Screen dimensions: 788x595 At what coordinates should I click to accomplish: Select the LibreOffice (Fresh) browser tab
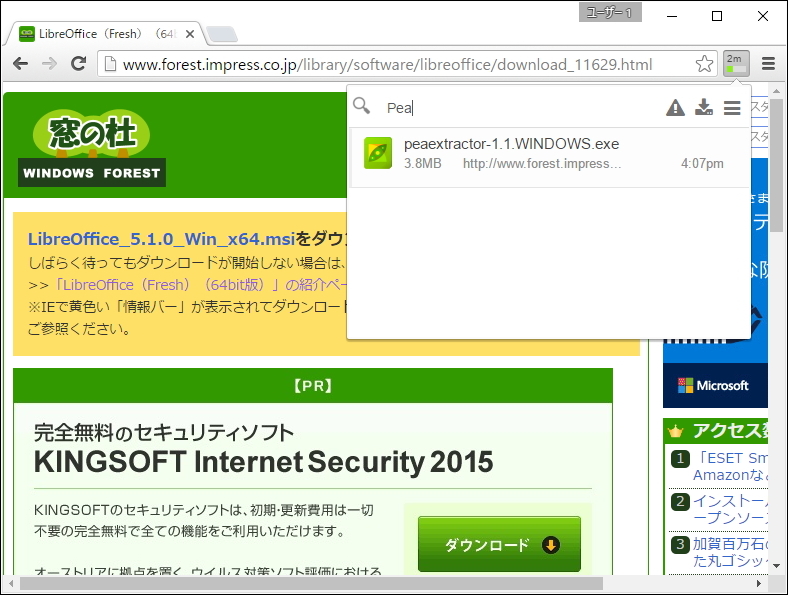pyautogui.click(x=105, y=34)
